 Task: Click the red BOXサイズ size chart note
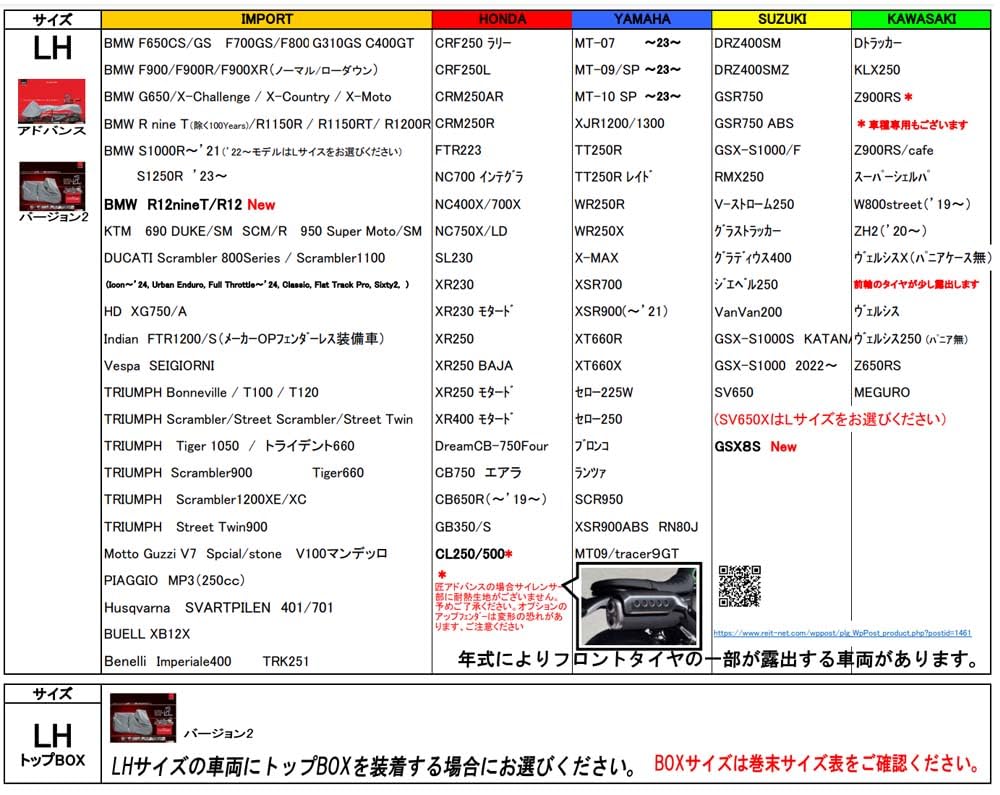817,762
